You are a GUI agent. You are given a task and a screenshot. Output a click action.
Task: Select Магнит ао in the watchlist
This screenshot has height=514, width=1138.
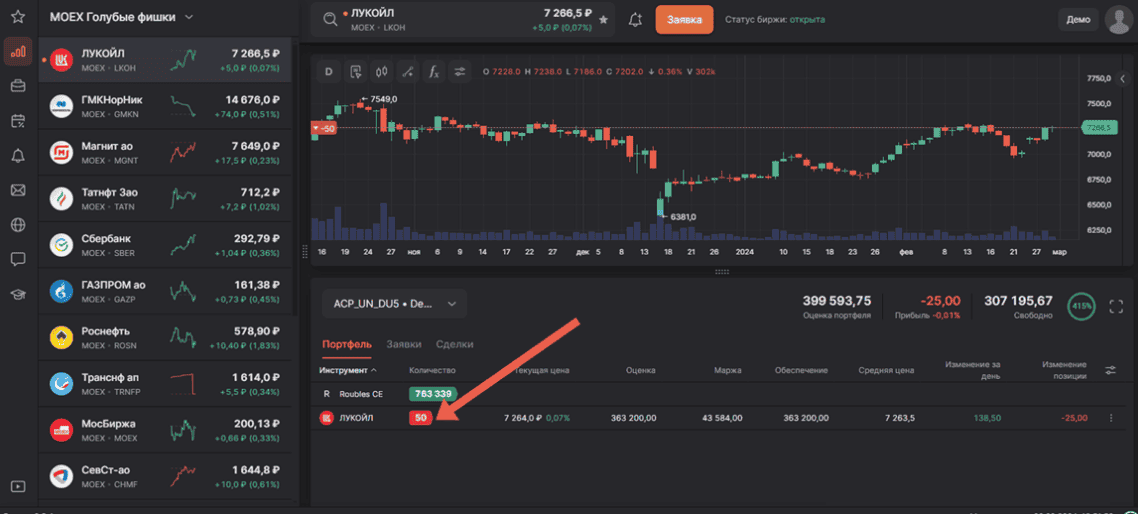165,152
